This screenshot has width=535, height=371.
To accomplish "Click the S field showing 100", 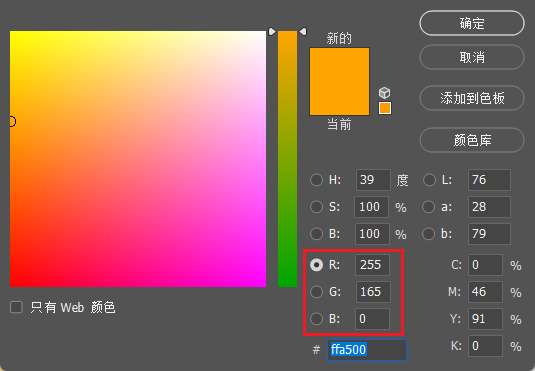I will (x=372, y=206).
